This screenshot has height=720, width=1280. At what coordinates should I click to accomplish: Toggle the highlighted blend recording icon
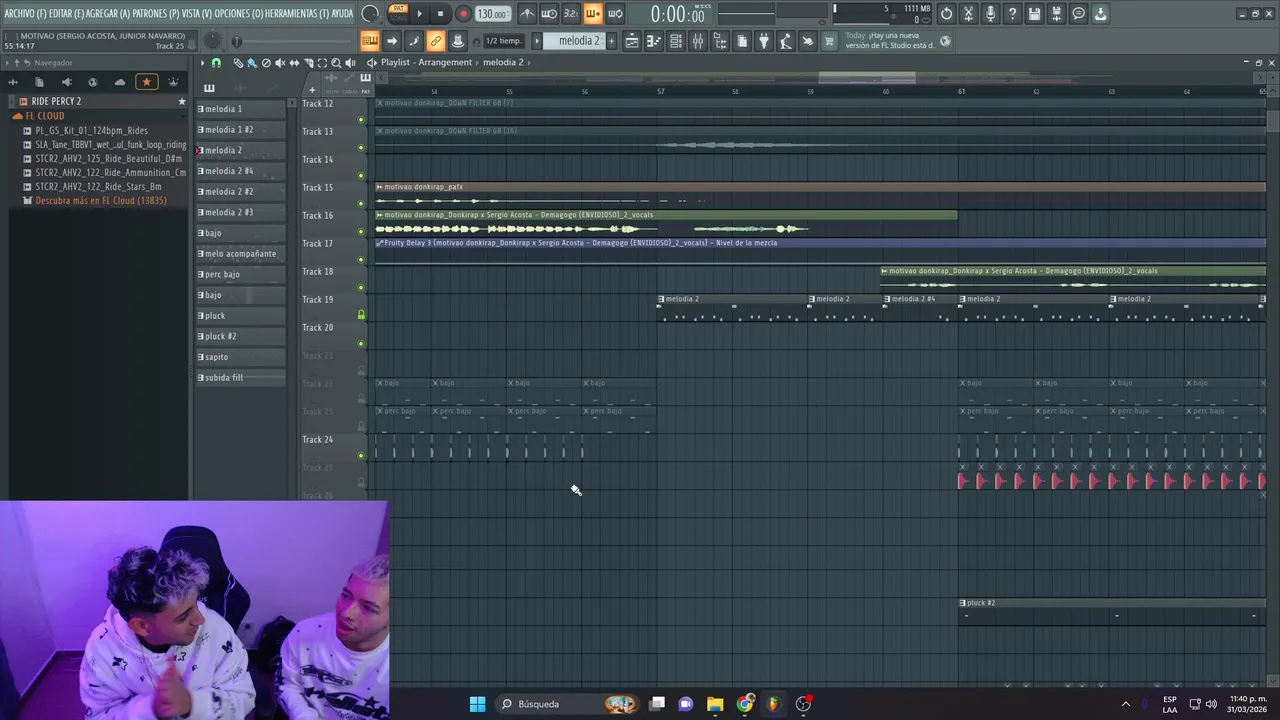point(592,13)
